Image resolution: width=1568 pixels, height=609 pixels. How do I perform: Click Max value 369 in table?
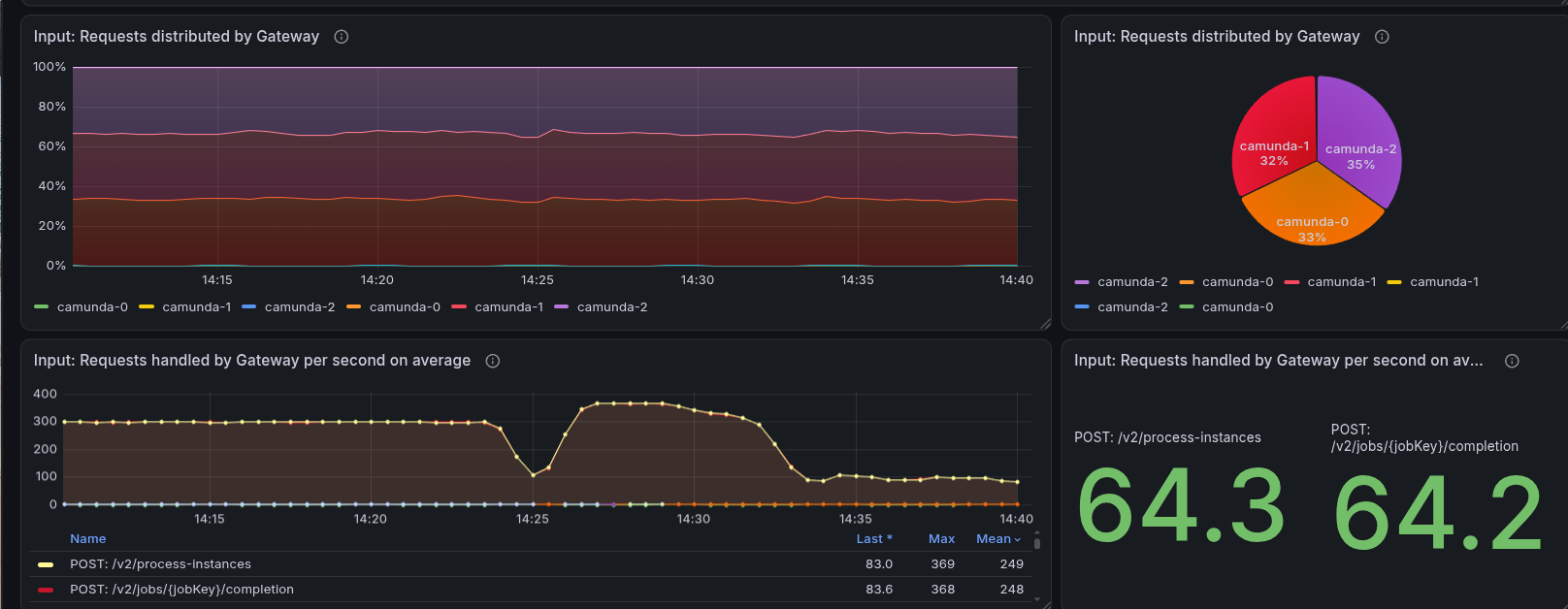[x=943, y=564]
